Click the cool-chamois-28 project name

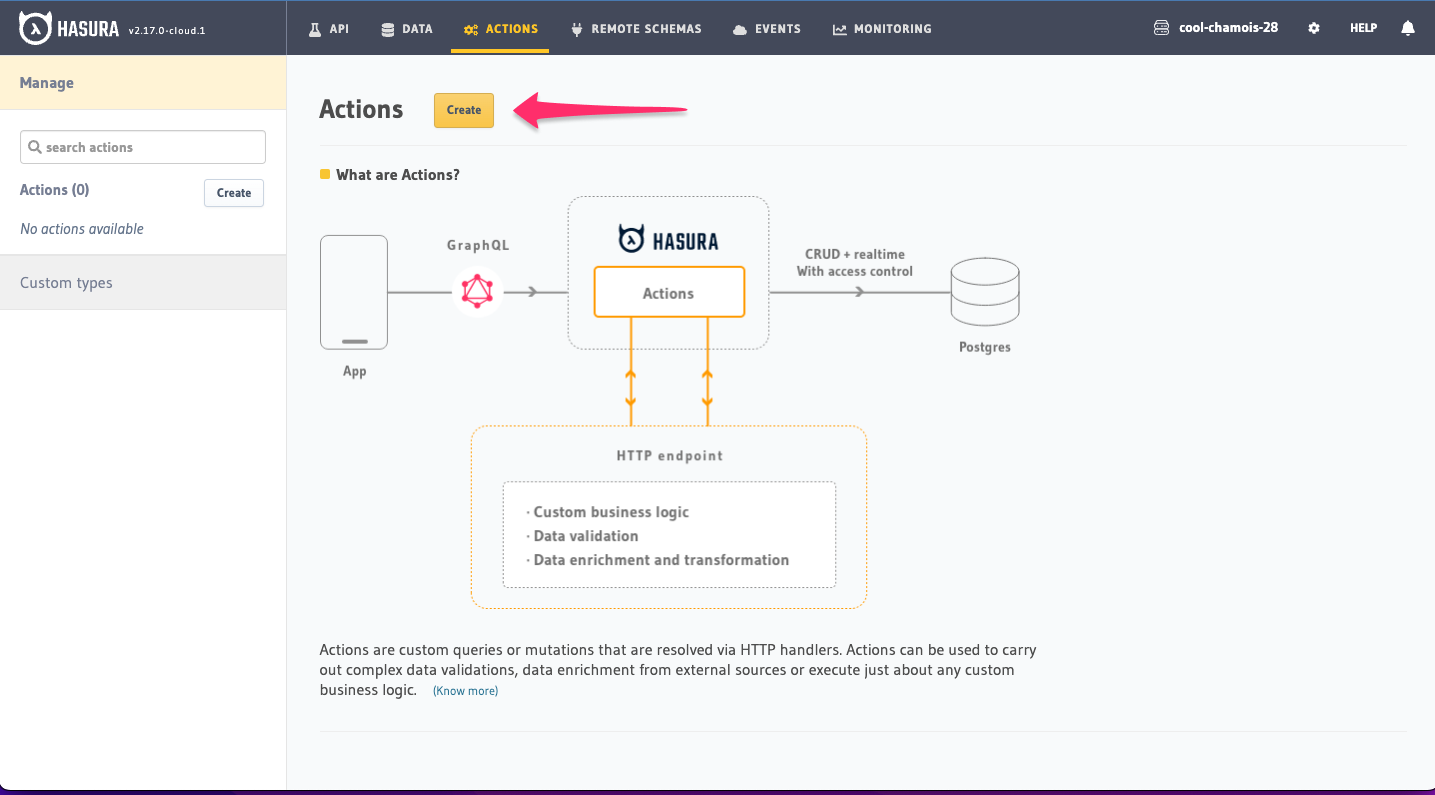[x=1228, y=28]
